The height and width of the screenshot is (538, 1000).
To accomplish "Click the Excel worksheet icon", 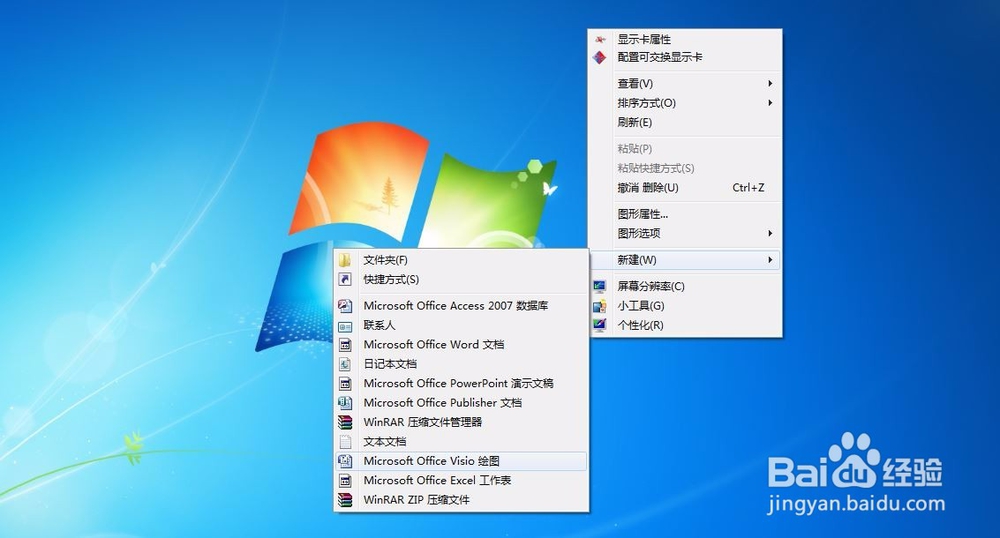I will coord(345,481).
